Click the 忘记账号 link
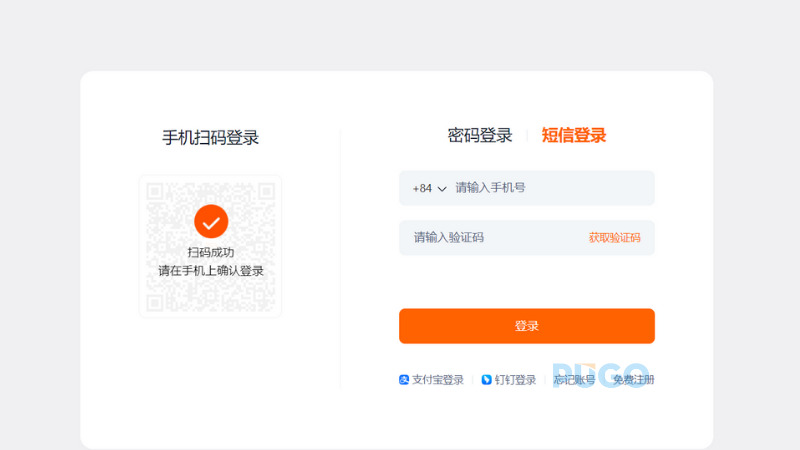The height and width of the screenshot is (450, 800). pyautogui.click(x=574, y=380)
